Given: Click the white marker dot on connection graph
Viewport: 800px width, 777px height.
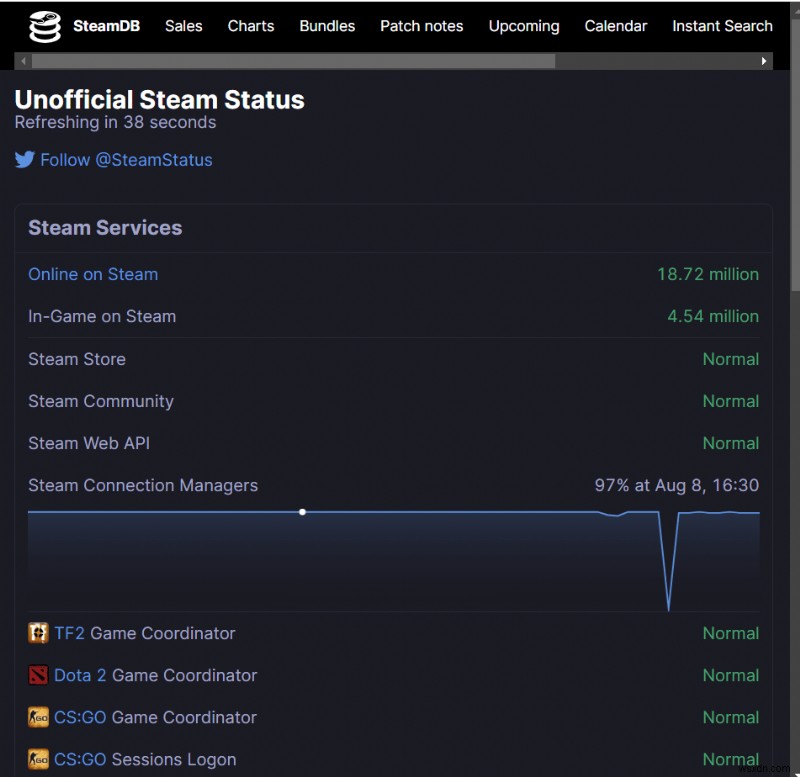Looking at the screenshot, I should click(302, 512).
